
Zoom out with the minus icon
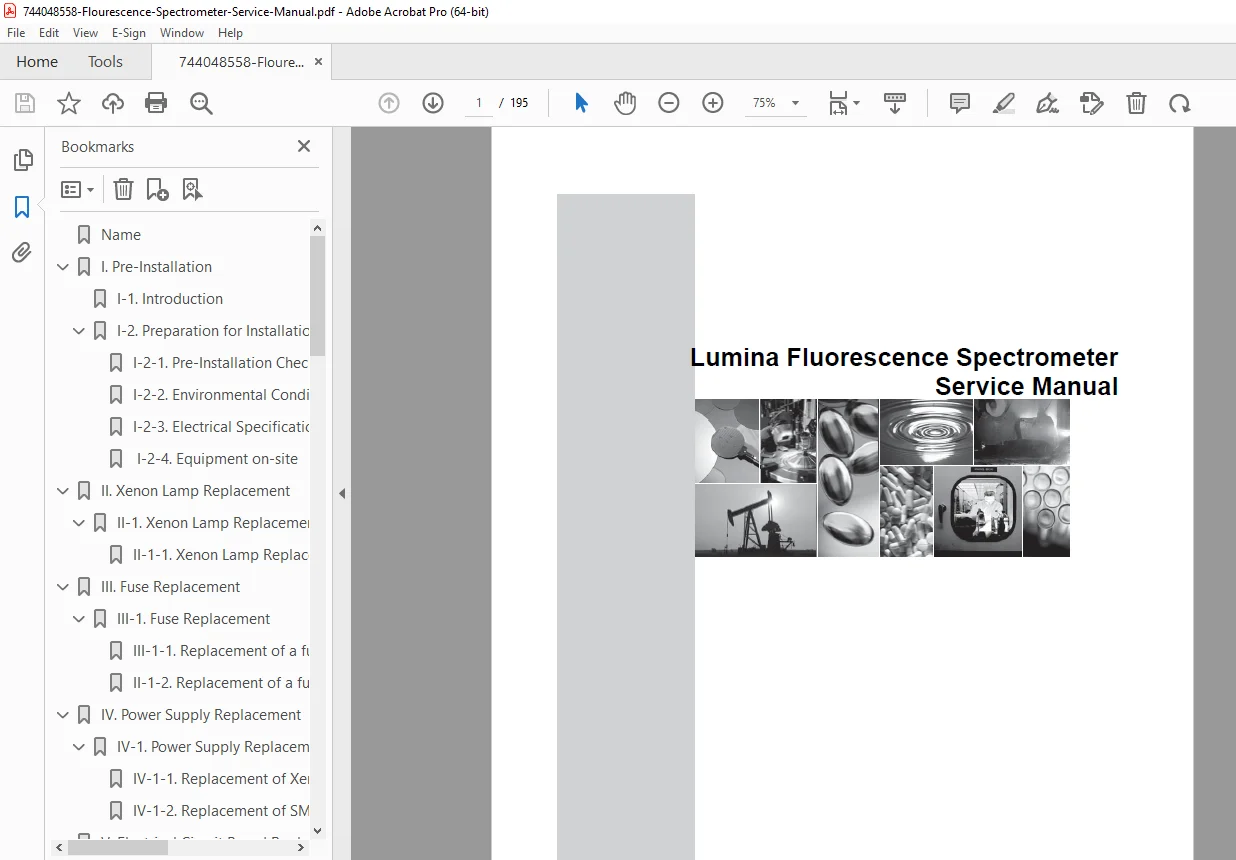click(x=669, y=103)
